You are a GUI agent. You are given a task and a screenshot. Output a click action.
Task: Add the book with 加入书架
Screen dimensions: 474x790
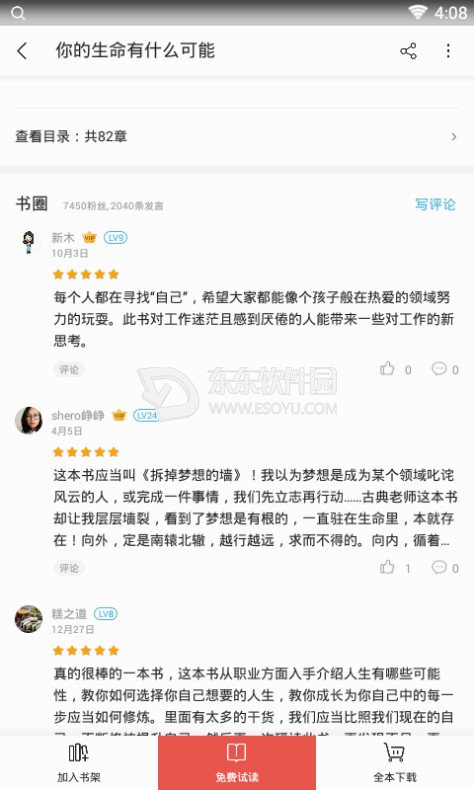(x=79, y=762)
